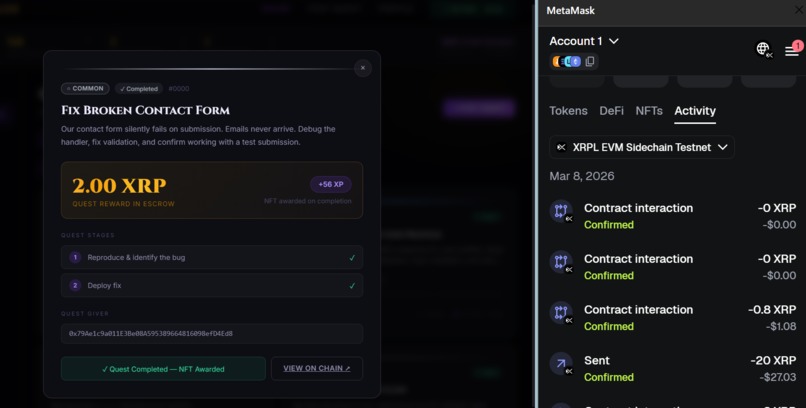
Task: Switch to the DeFi tab
Action: coord(611,111)
